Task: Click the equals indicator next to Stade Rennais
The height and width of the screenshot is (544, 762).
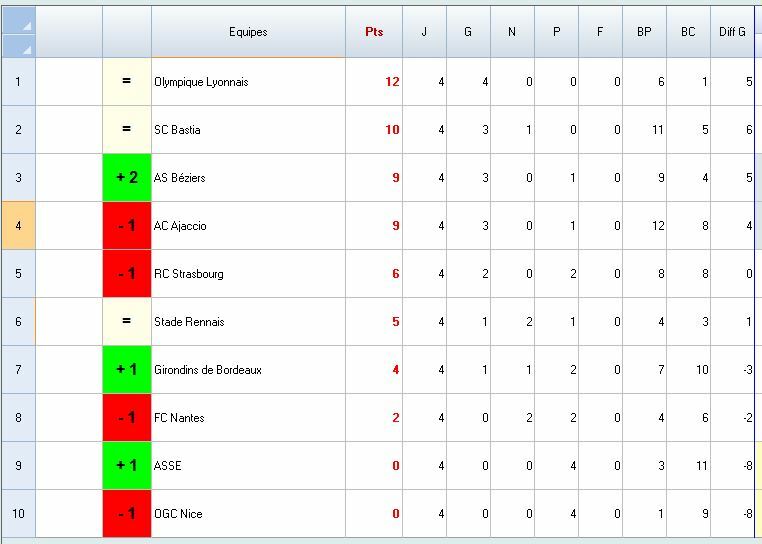Action: [127, 322]
